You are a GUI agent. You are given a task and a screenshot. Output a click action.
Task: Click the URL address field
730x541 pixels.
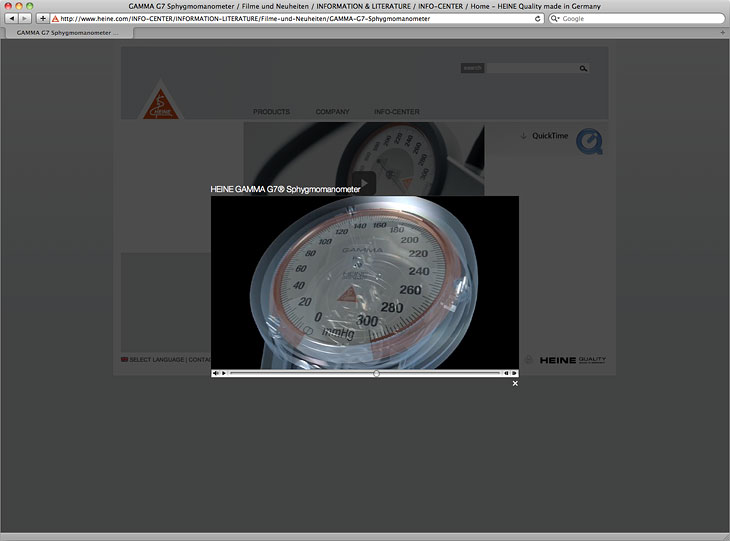(x=296, y=19)
